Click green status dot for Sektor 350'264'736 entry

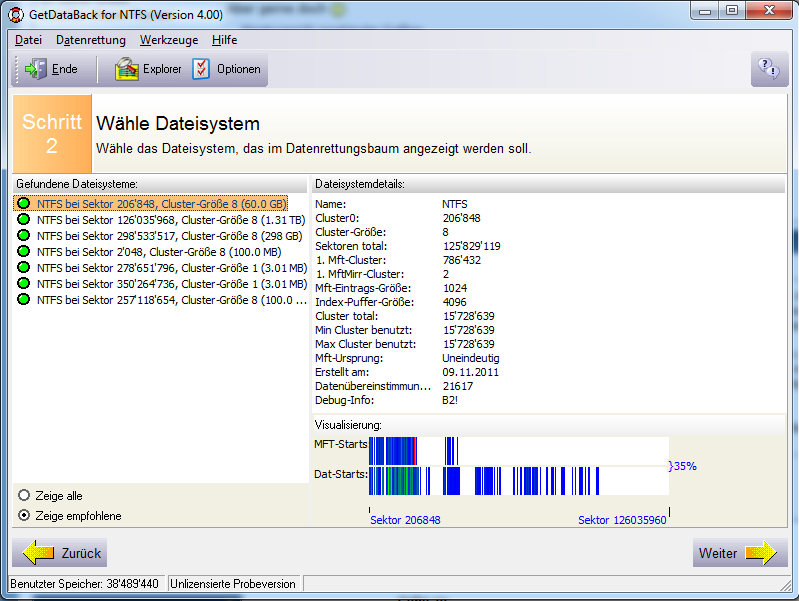click(x=23, y=283)
